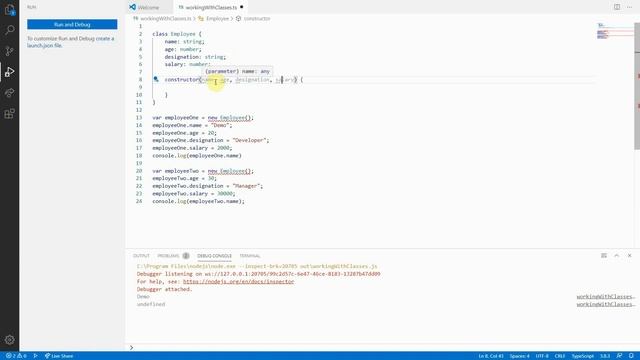Click 'new Employee()' on line 20
The image size is (640, 360).
point(230,171)
